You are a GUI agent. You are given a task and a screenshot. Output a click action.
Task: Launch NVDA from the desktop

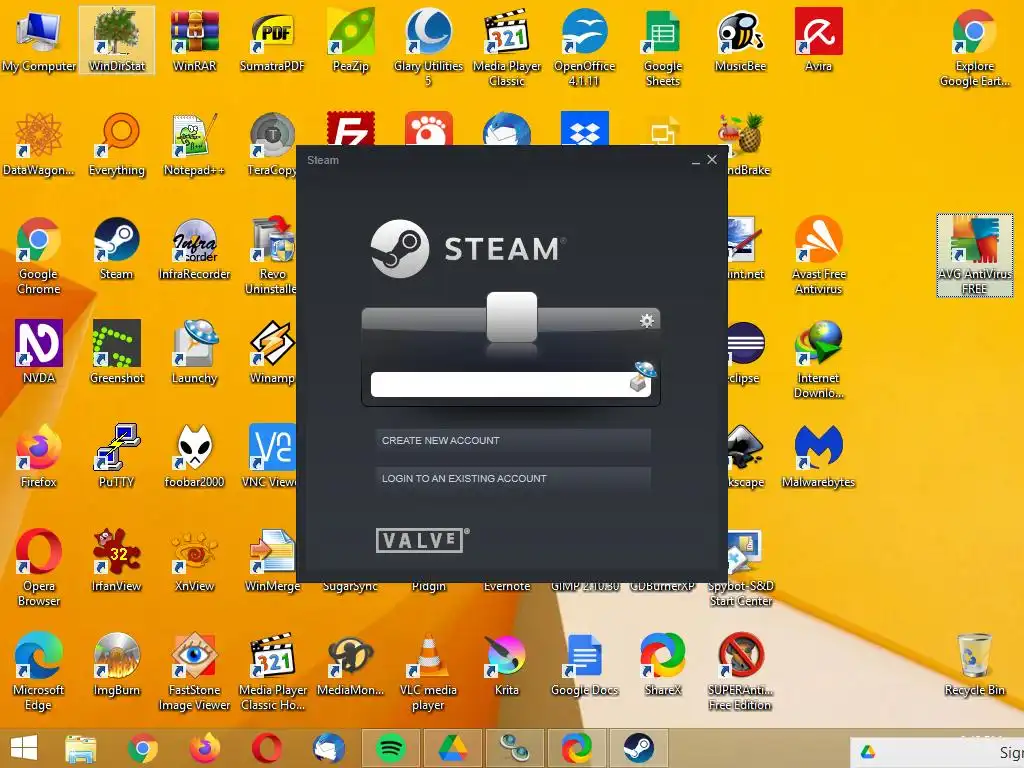click(39, 353)
